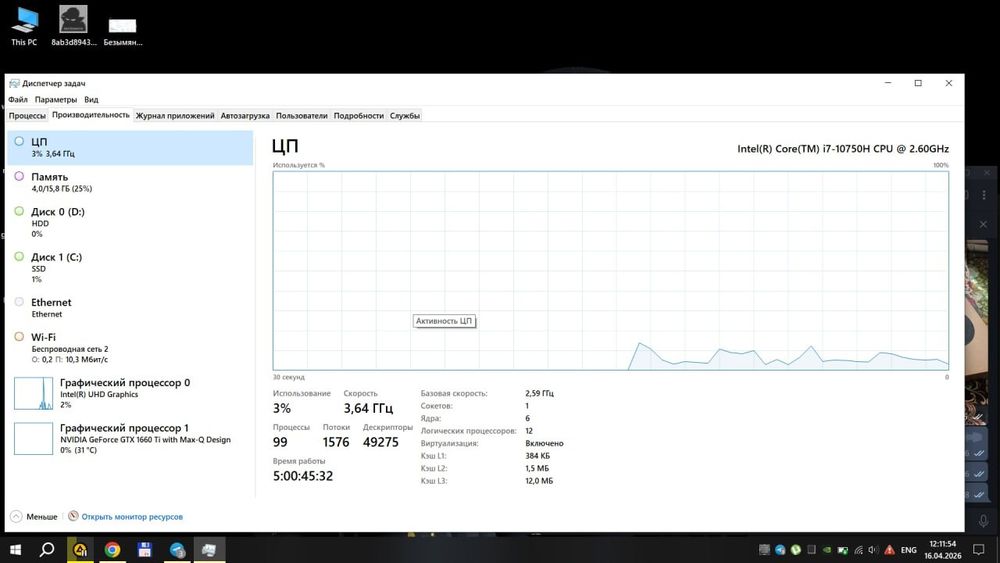Image resolution: width=1000 pixels, height=563 pixels.
Task: Switch input language via ENG indicator
Action: (x=909, y=550)
